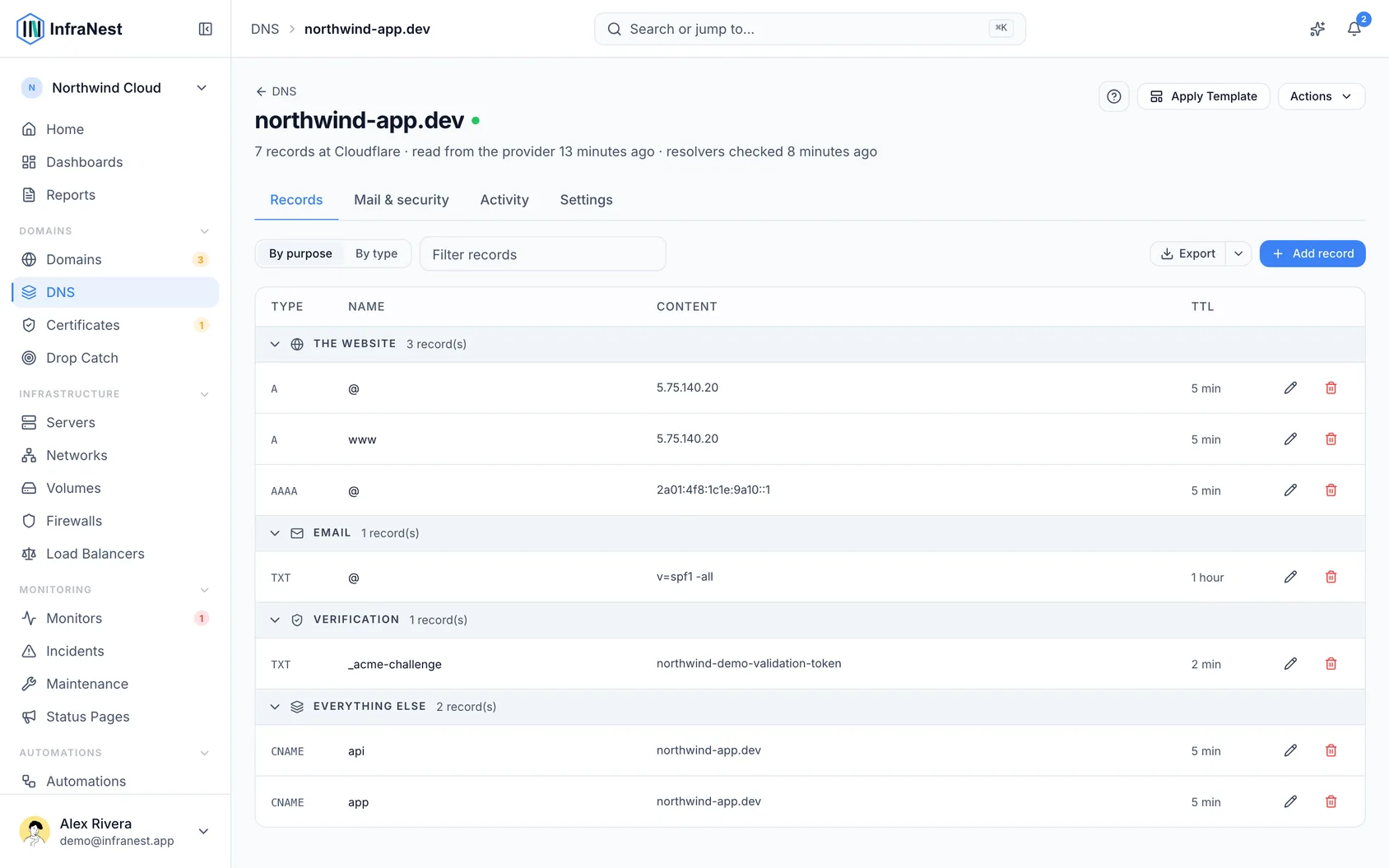Collapse the sidebar panel icon

(206, 29)
